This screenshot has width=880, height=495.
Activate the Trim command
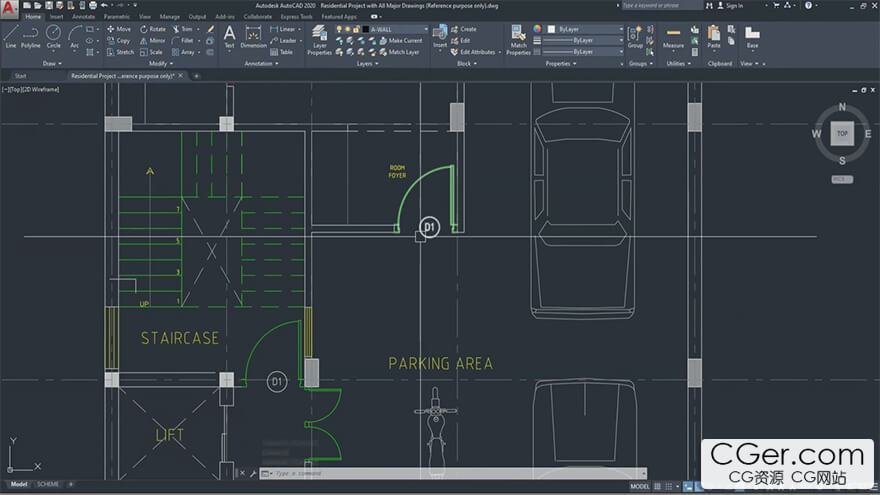[182, 29]
